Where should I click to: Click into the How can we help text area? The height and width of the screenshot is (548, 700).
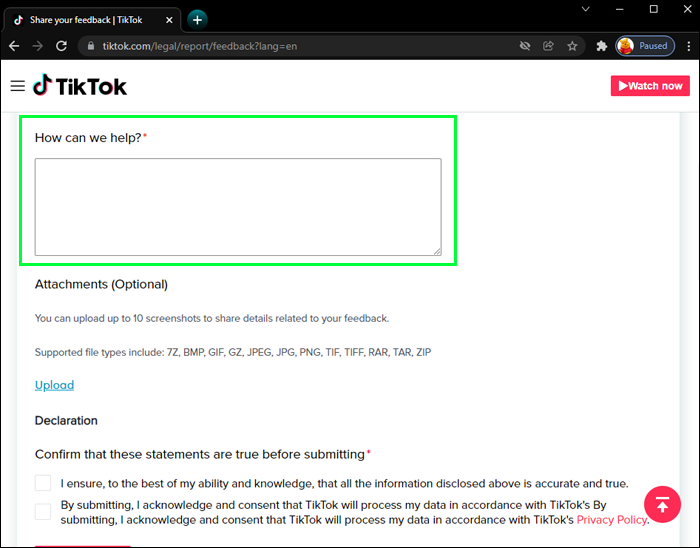click(238, 207)
